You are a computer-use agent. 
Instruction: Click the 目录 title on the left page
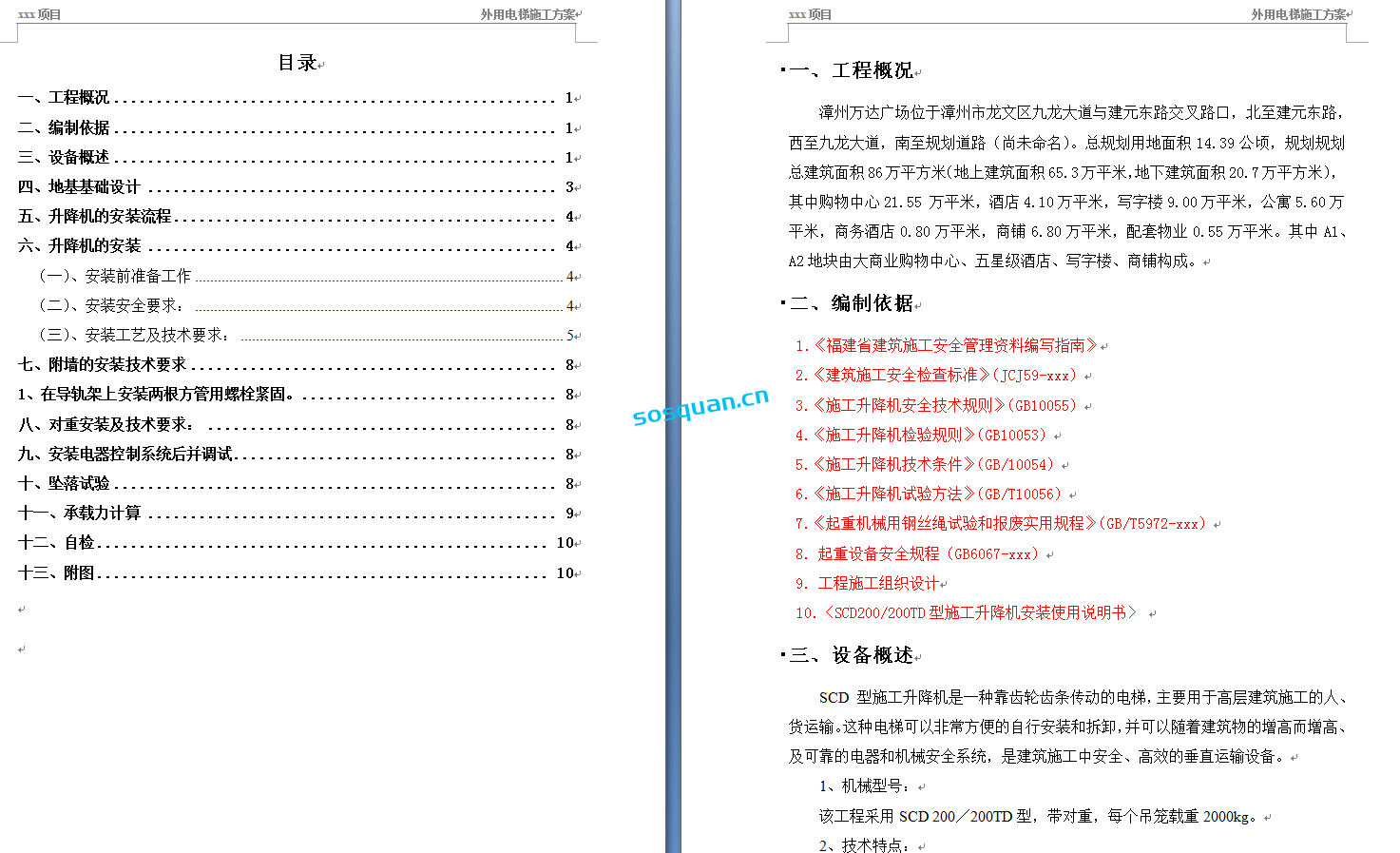297,63
